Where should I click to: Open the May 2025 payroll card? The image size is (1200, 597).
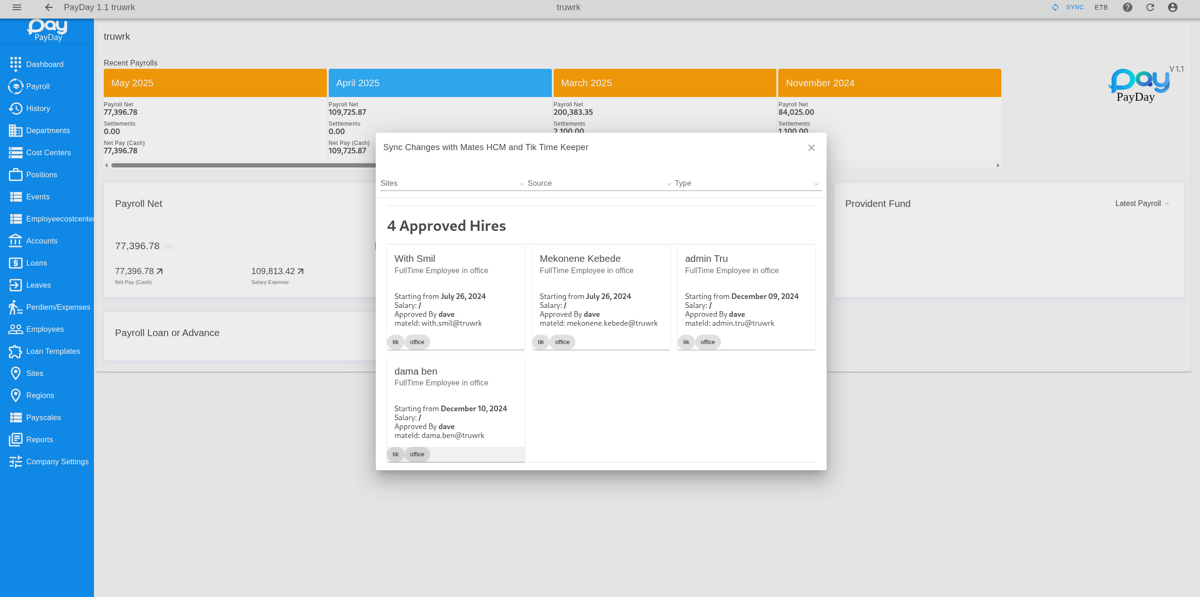point(215,83)
